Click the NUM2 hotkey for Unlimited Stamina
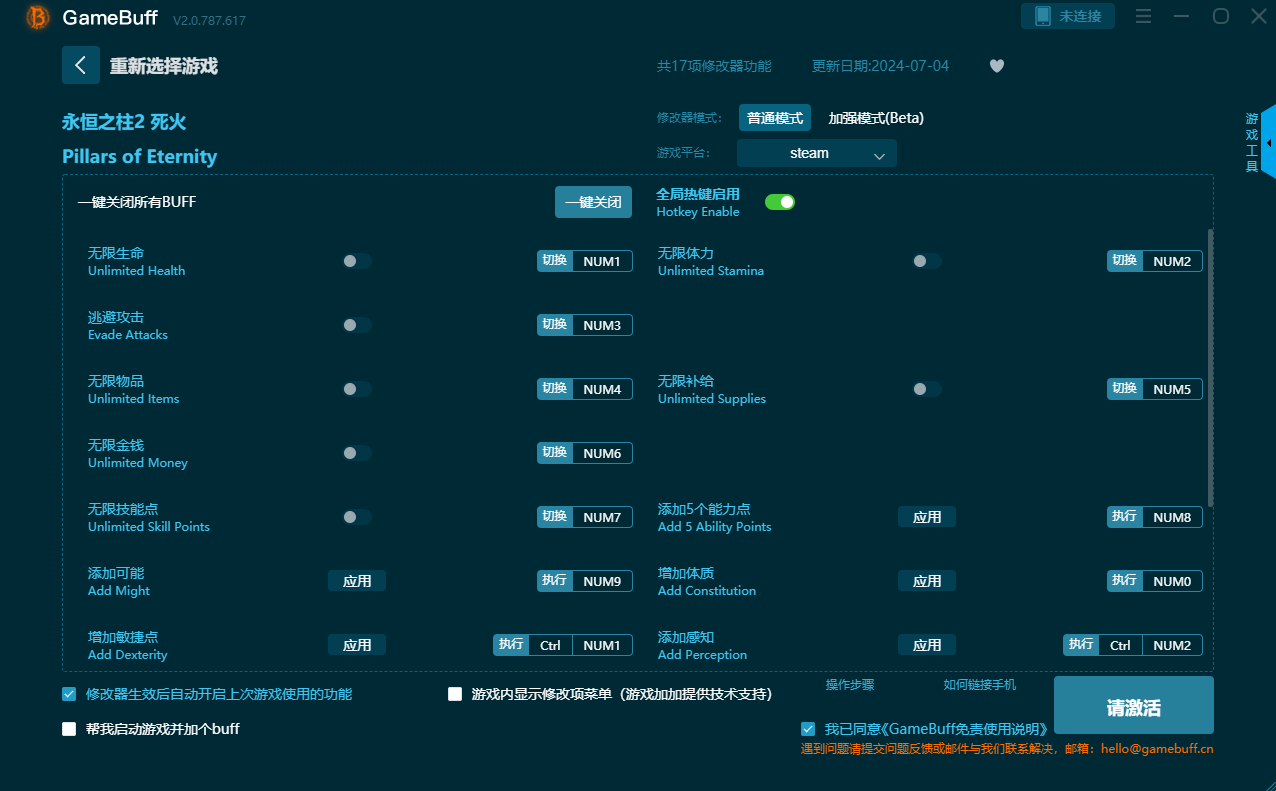Image resolution: width=1276 pixels, height=791 pixels. tap(1172, 261)
